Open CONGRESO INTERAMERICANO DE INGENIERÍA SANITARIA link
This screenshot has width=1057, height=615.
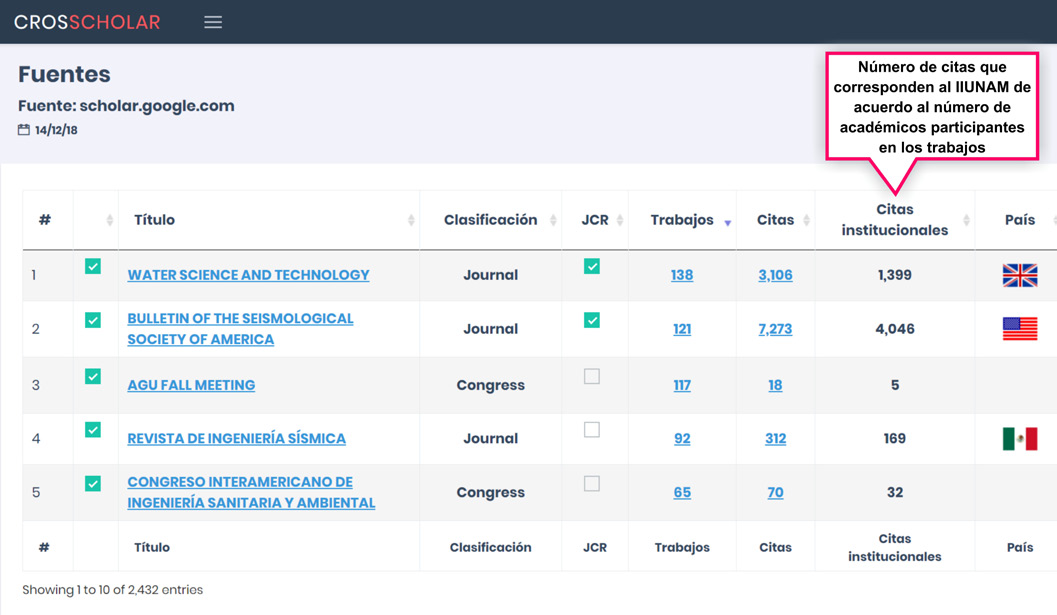click(251, 492)
